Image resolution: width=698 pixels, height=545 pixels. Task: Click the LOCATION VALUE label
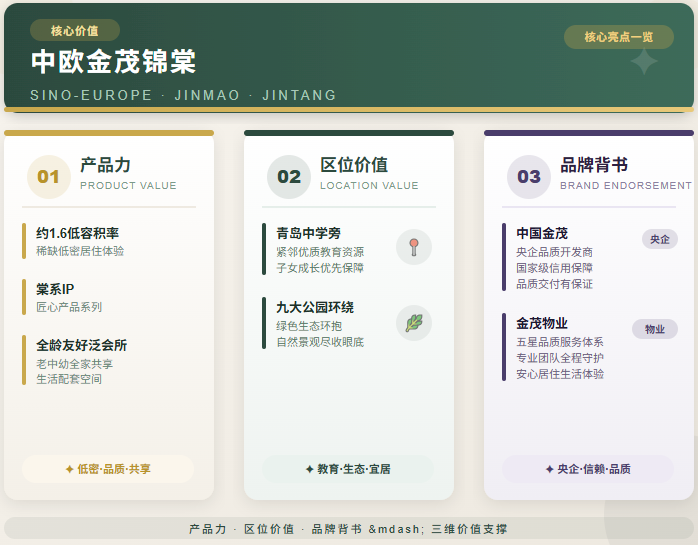point(369,186)
